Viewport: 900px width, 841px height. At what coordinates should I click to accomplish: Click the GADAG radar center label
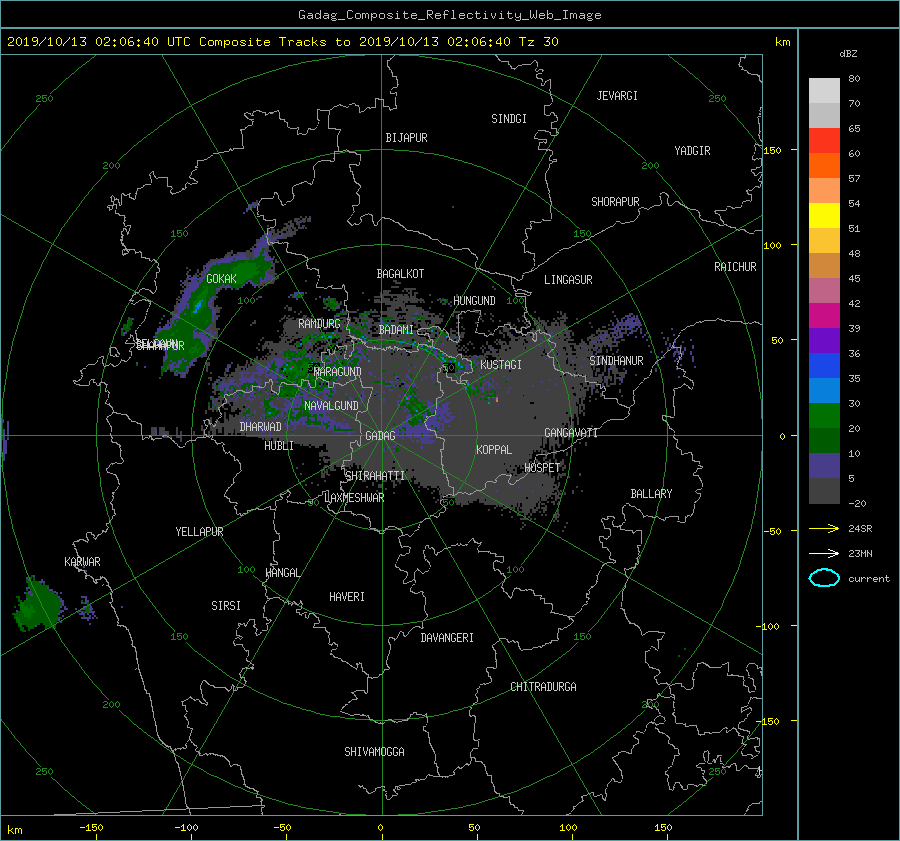click(380, 436)
